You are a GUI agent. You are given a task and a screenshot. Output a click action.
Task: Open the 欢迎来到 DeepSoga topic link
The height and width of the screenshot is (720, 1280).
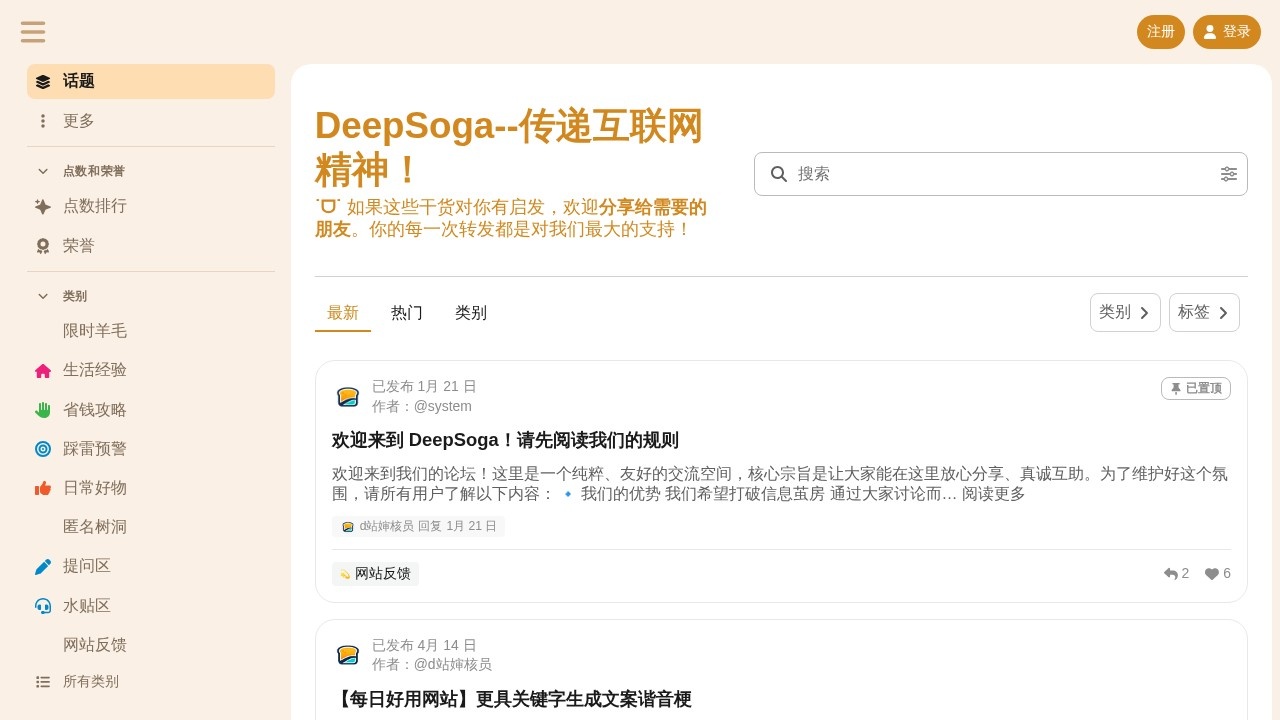pyautogui.click(x=505, y=440)
